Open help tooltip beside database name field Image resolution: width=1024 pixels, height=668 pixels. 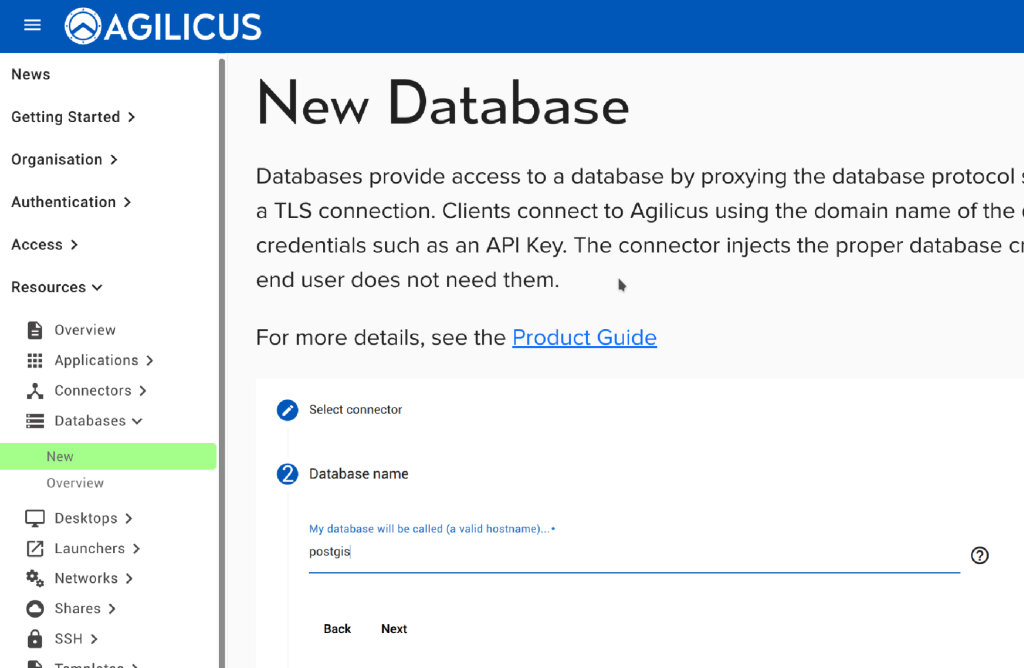click(979, 555)
